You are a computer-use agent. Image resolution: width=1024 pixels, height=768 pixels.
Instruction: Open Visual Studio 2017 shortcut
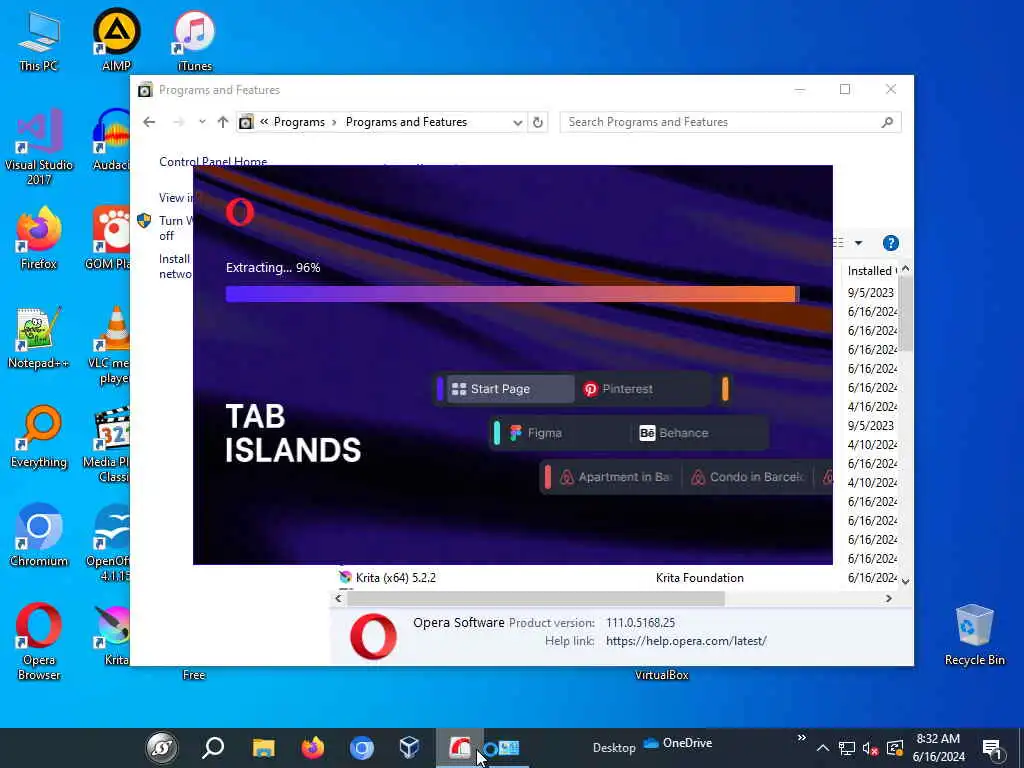tap(39, 148)
